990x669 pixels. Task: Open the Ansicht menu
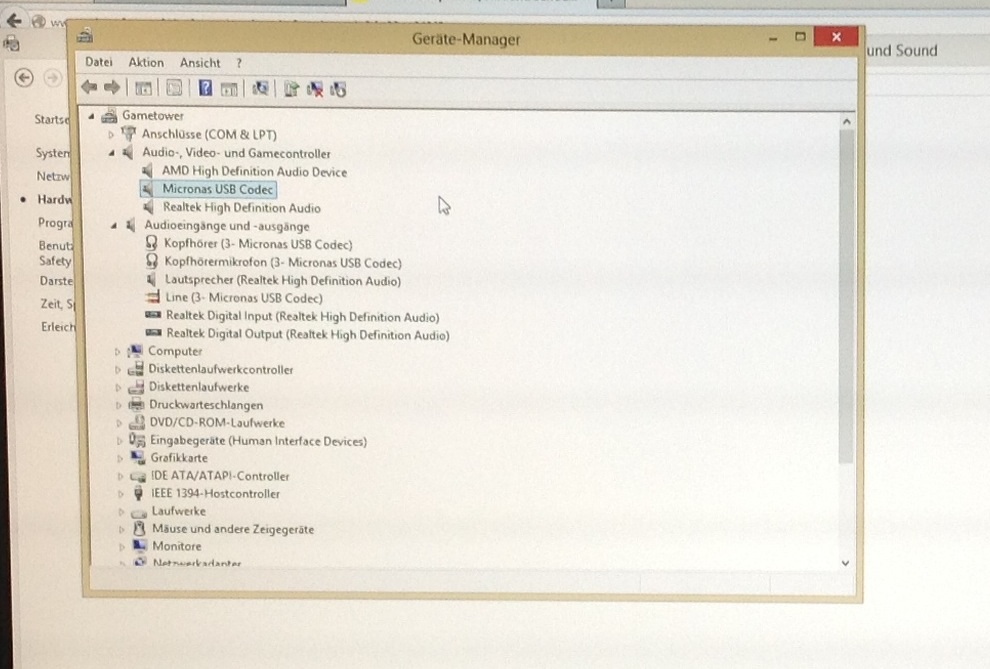pos(200,62)
